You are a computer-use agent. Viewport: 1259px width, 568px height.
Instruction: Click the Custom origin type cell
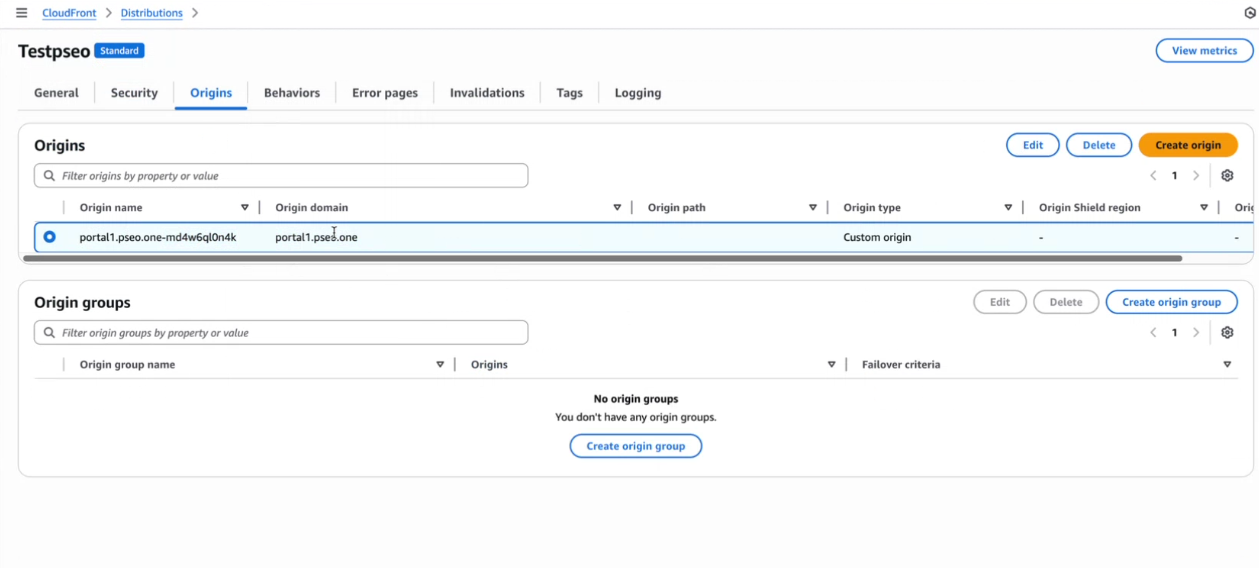coord(877,238)
